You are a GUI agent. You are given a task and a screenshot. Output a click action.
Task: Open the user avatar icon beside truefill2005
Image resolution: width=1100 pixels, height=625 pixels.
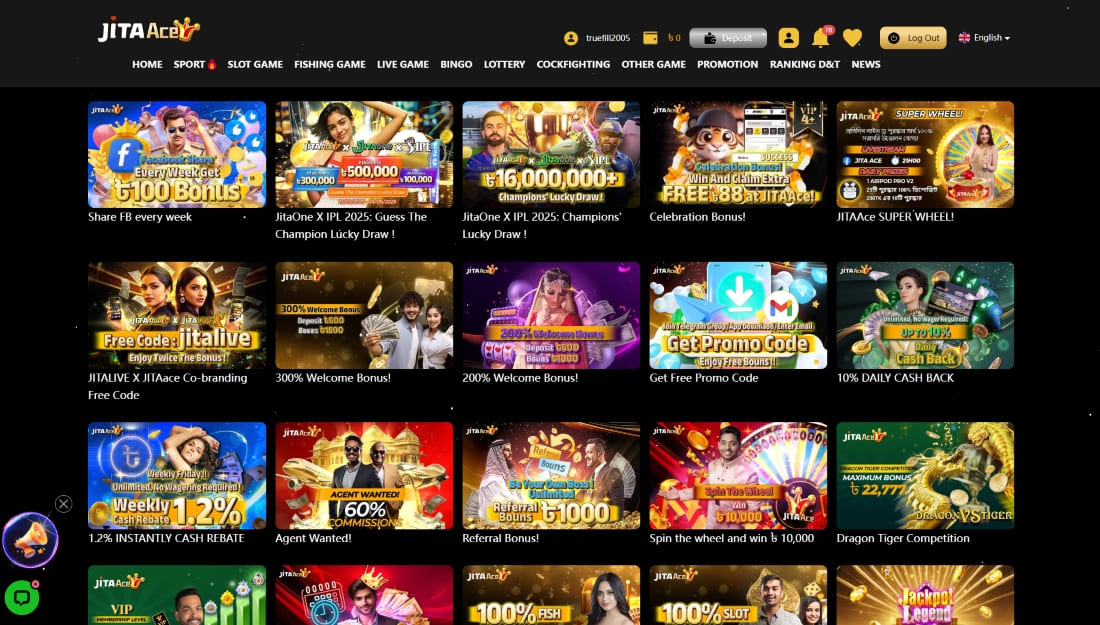571,38
